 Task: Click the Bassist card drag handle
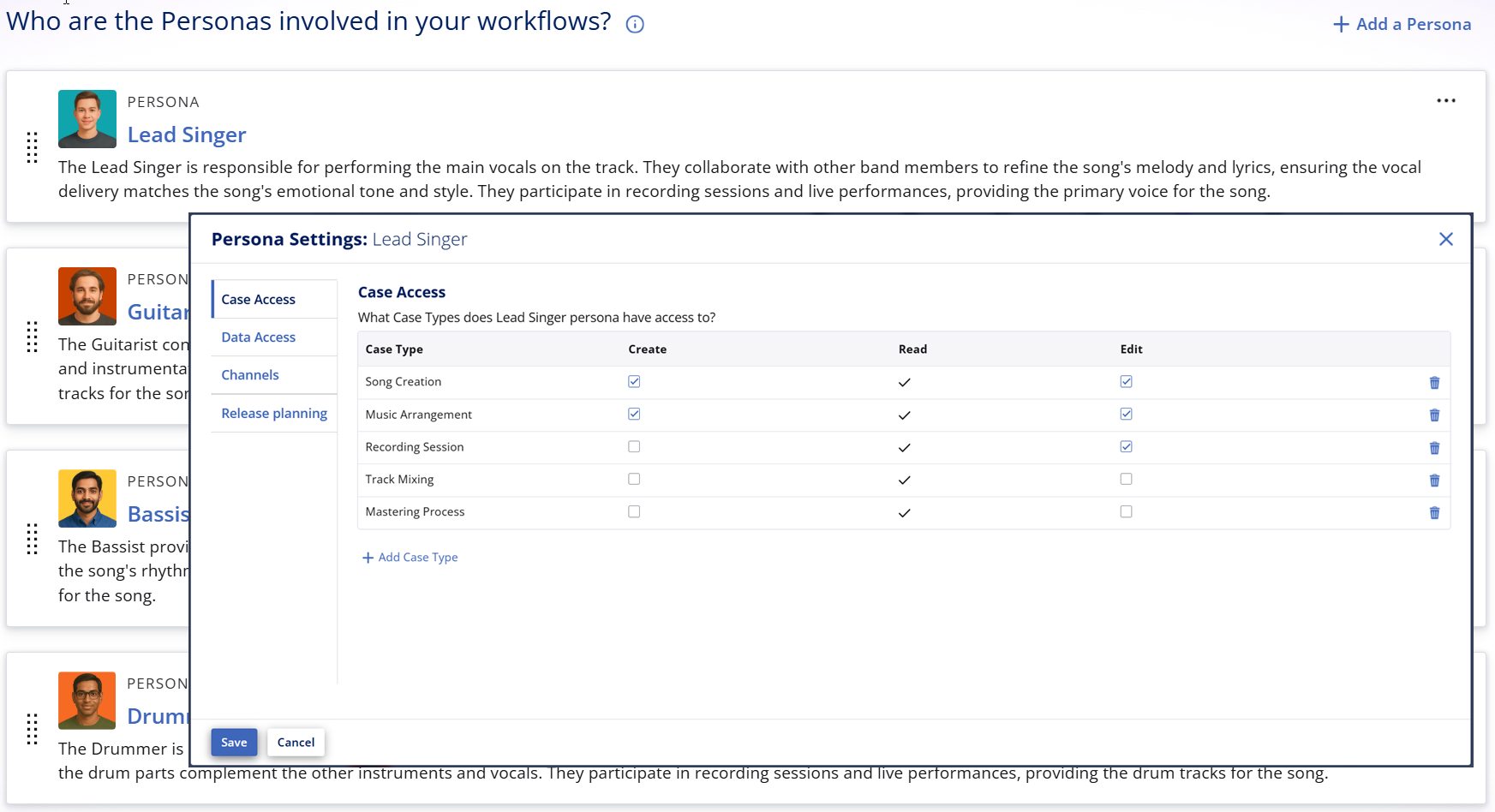(33, 539)
